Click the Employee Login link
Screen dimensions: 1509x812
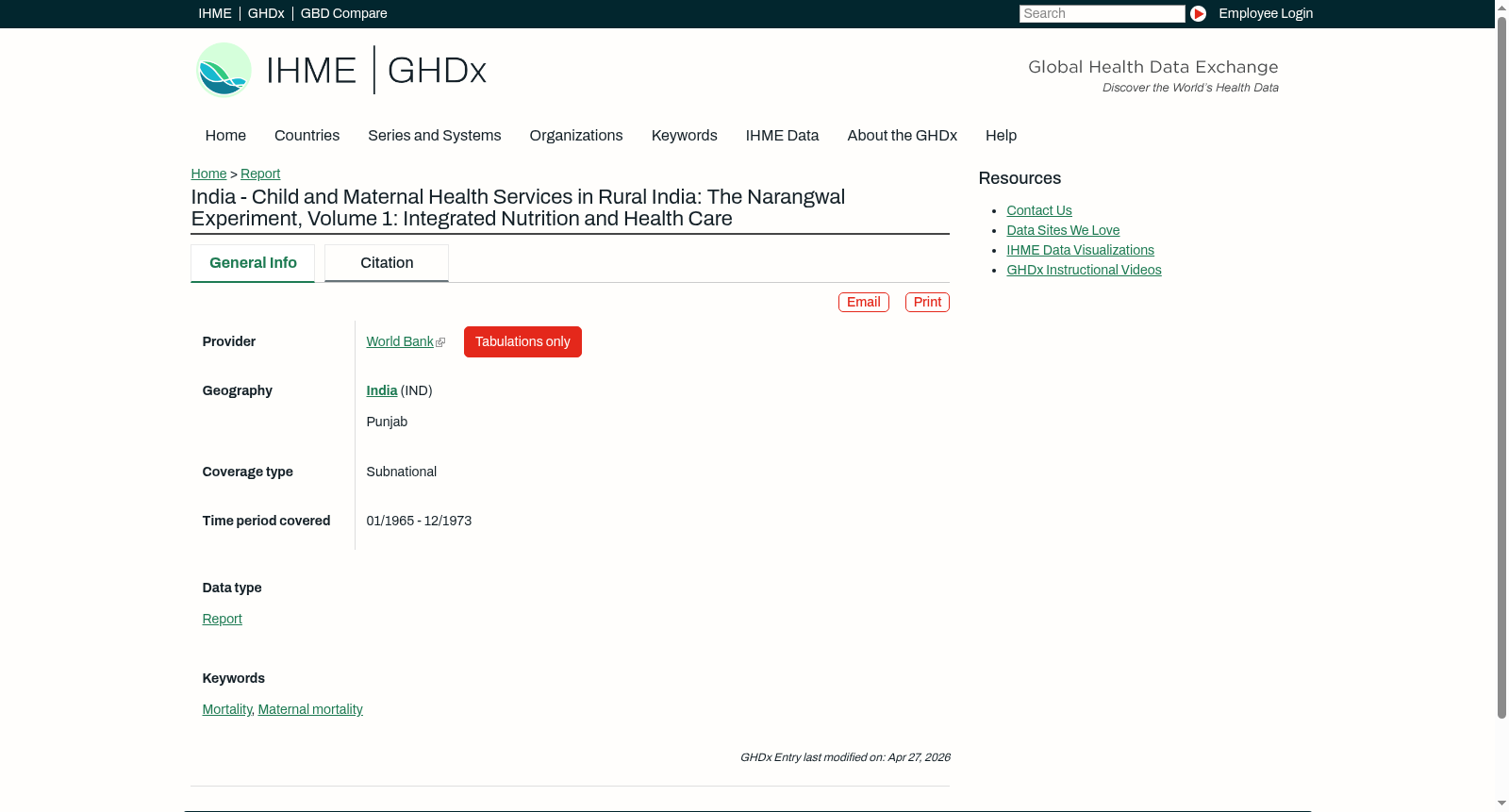coord(1266,13)
